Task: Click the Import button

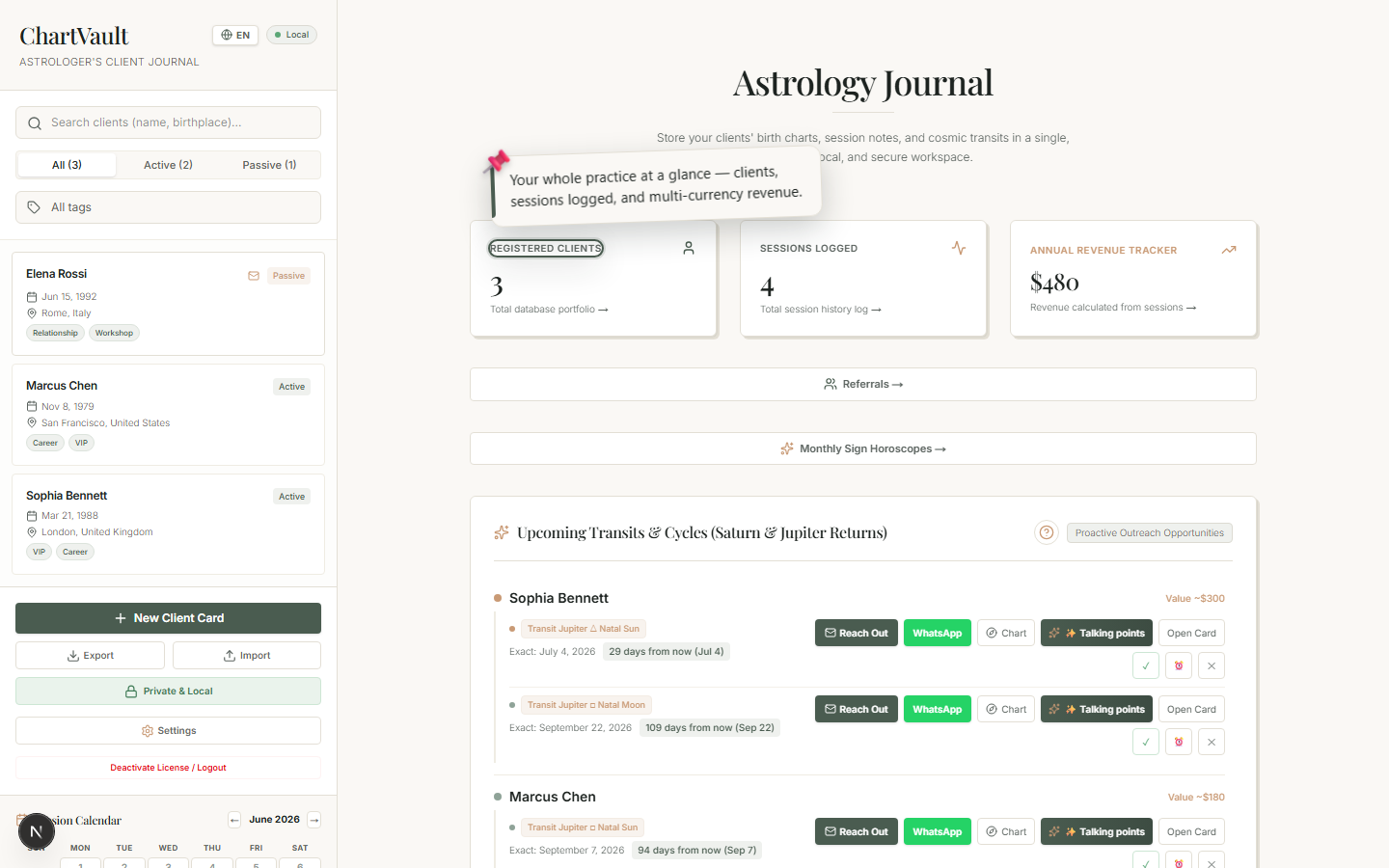Action: click(247, 656)
